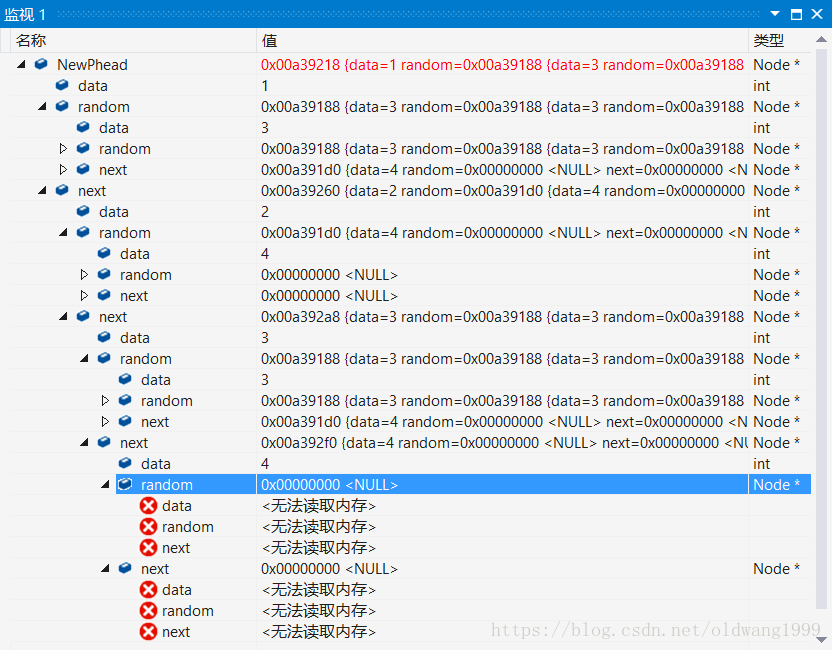
Task: Click cube icon of random directly under data 2
Action: click(x=83, y=232)
